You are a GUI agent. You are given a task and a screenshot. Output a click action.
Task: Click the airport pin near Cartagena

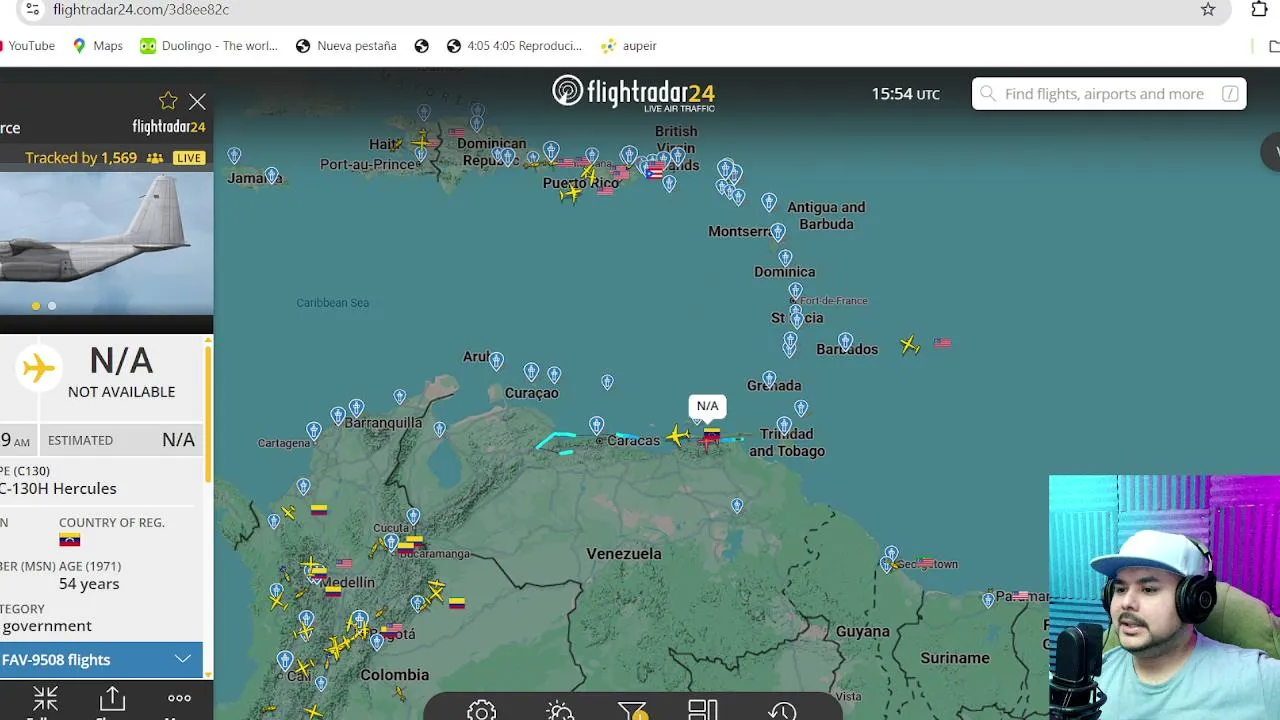point(314,431)
